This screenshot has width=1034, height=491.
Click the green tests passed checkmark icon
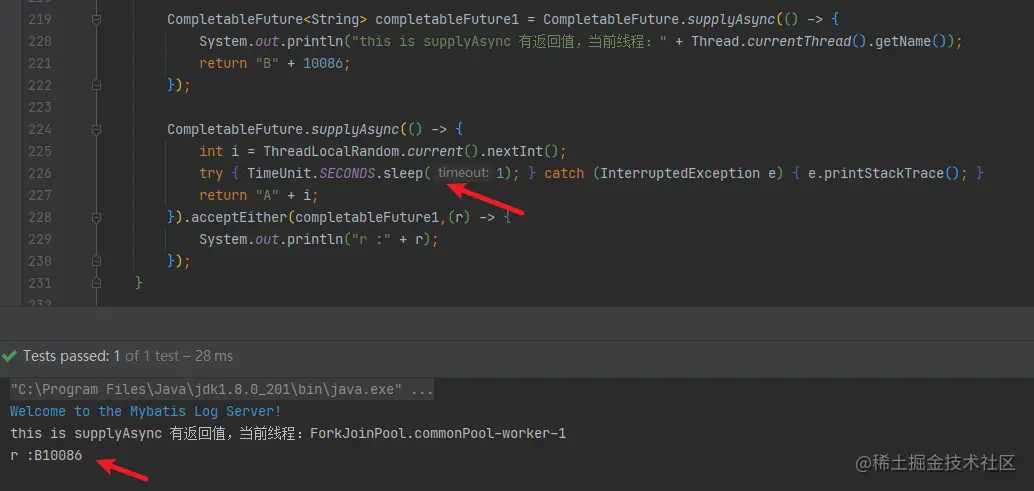coord(9,356)
